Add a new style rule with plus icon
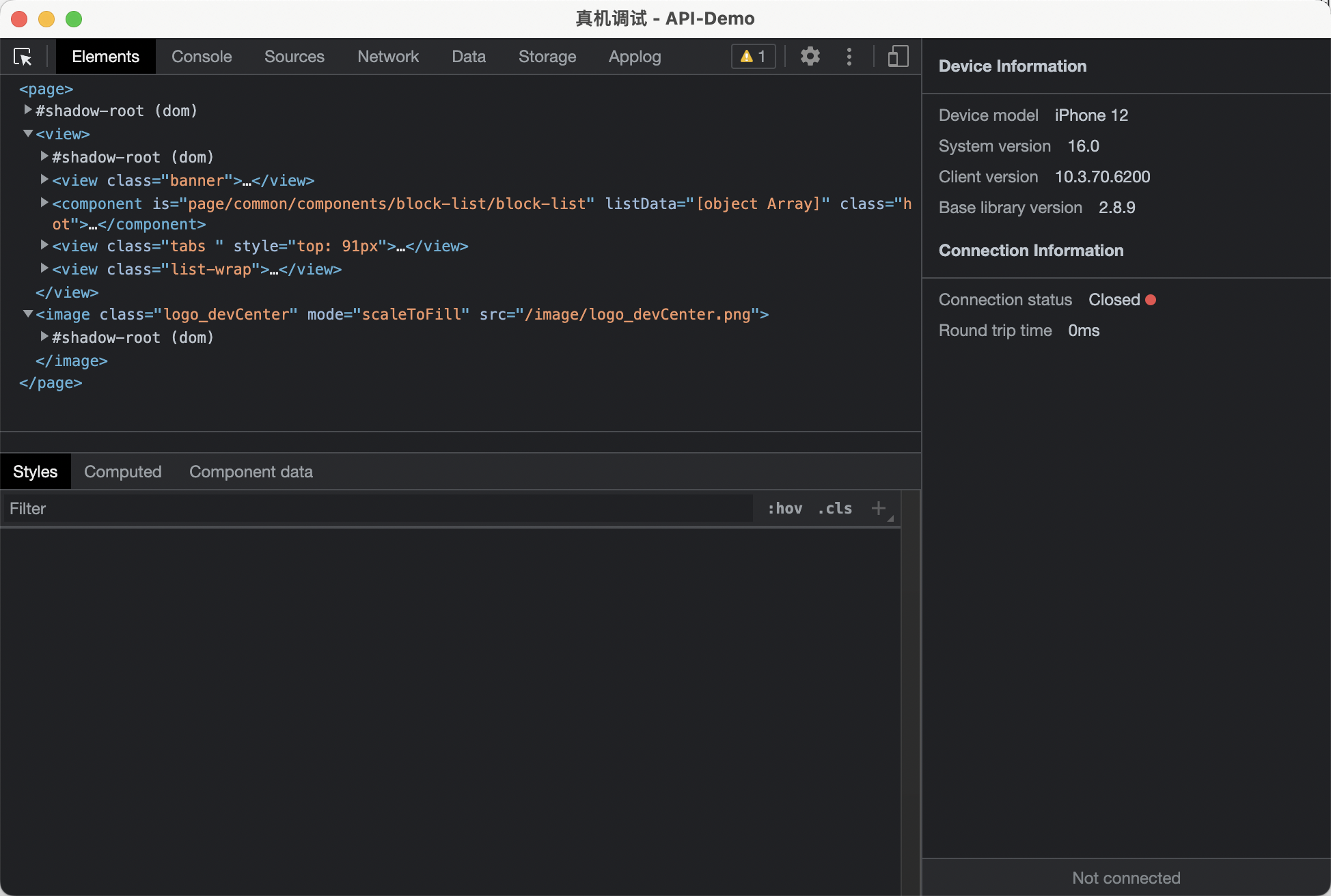 point(879,508)
